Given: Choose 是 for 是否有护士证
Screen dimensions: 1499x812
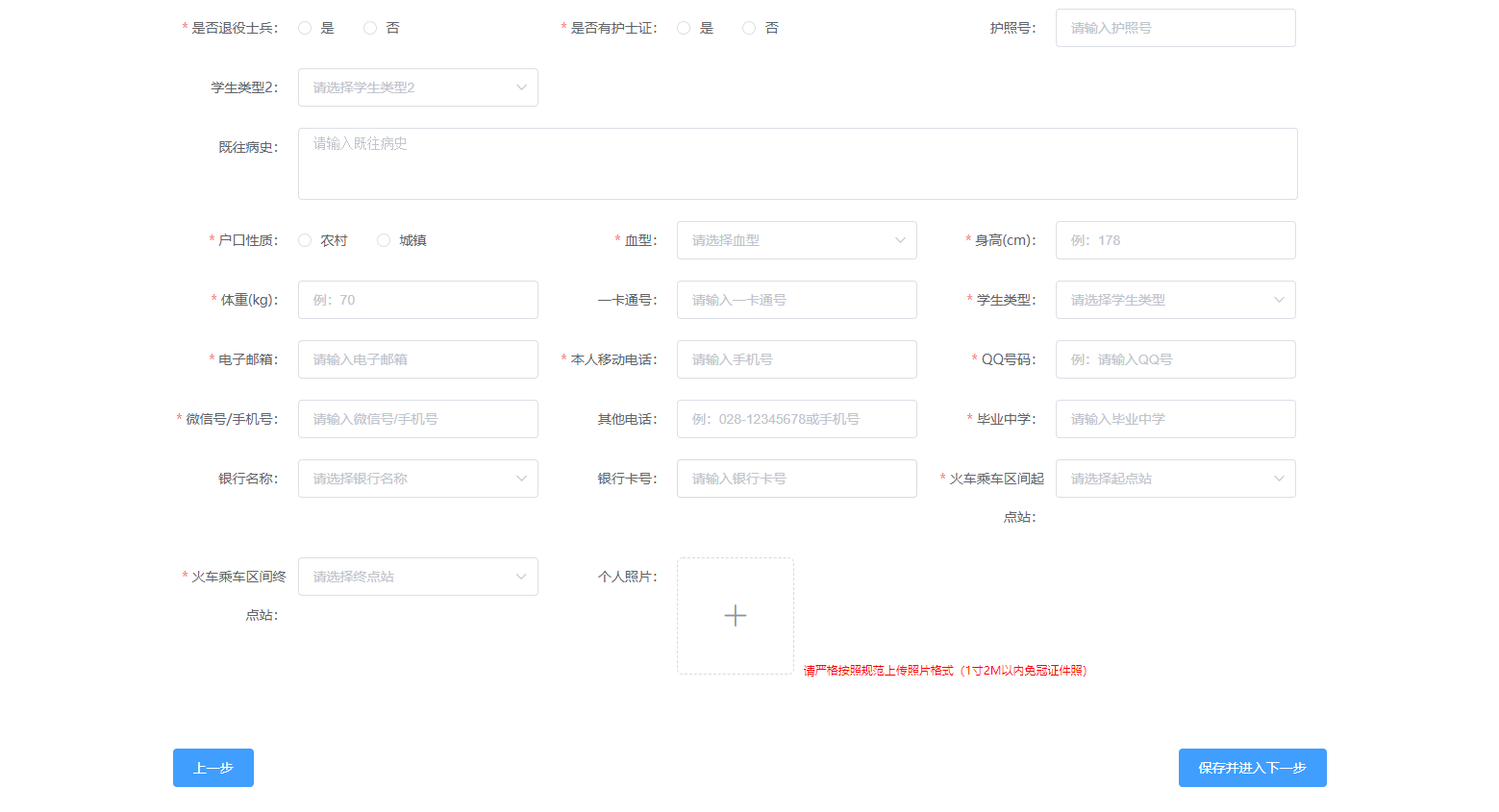Looking at the screenshot, I should pos(684,28).
